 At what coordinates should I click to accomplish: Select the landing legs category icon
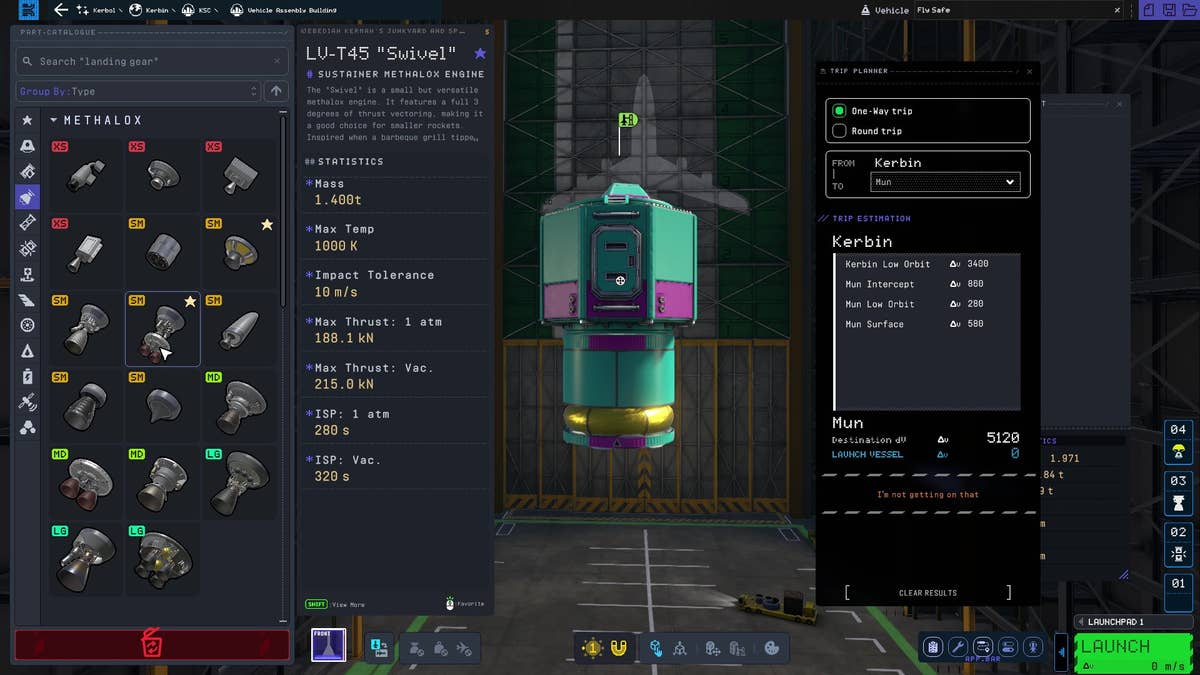click(x=27, y=274)
